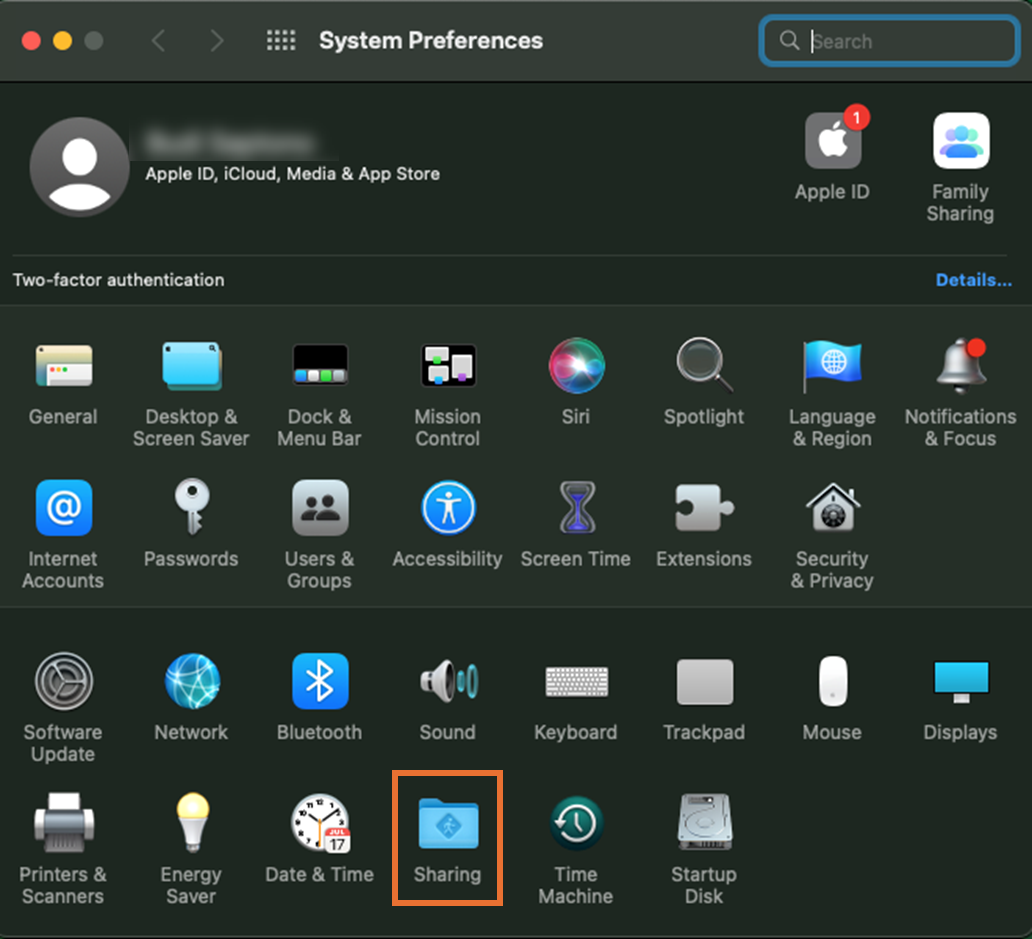Click 'Apple ID, iCloud, Media & App Store' text

(x=292, y=174)
